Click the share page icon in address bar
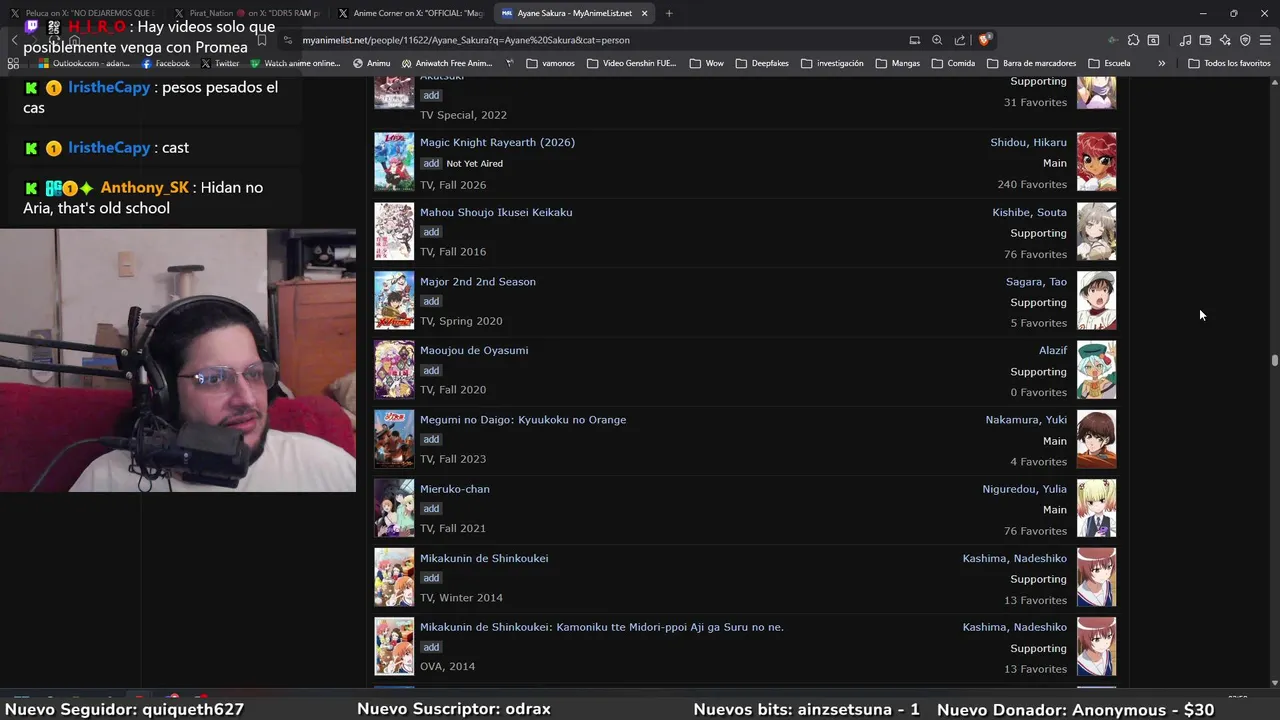Image resolution: width=1280 pixels, height=720 pixels. pos(960,40)
